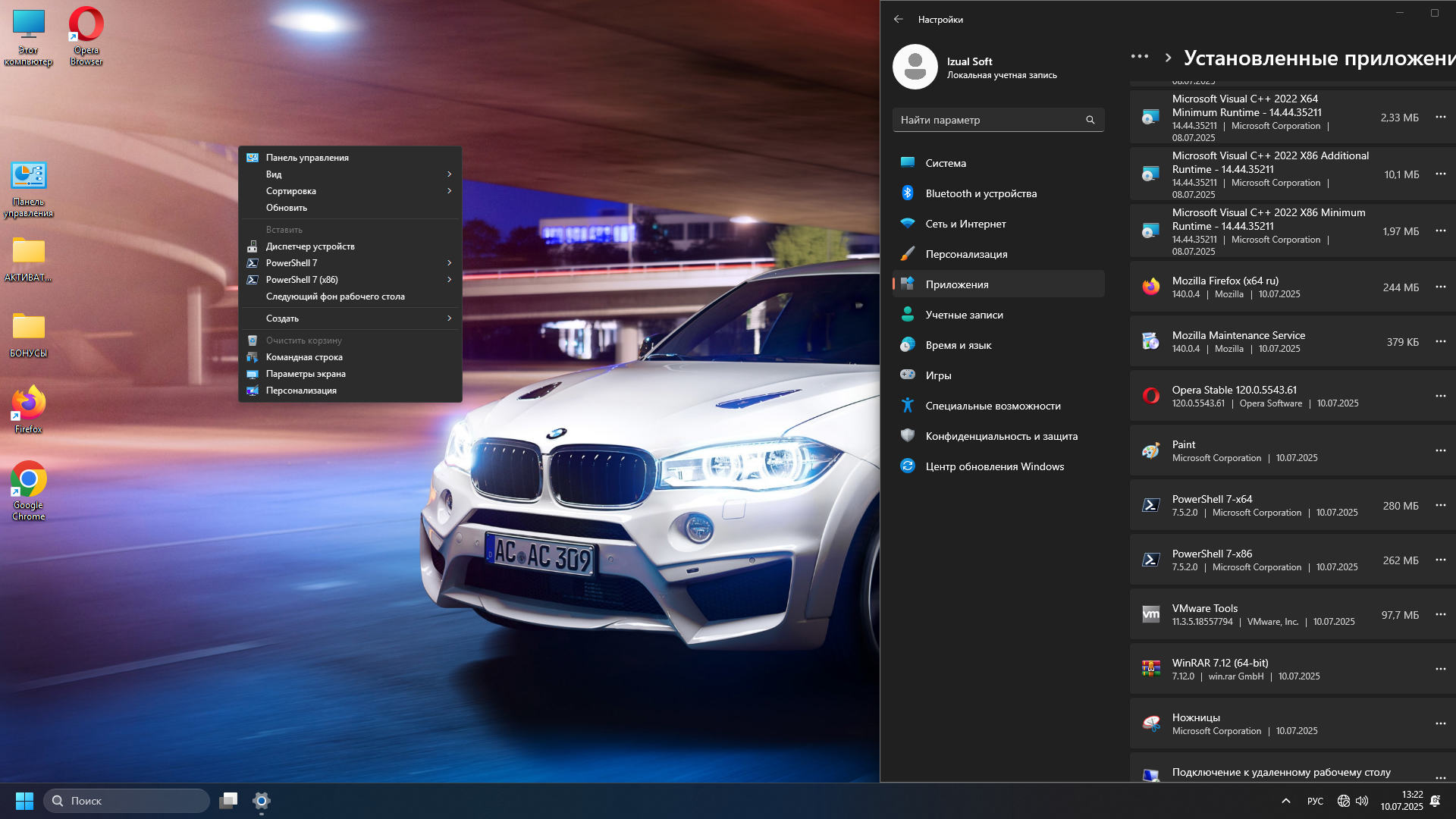The width and height of the screenshot is (1456, 819).
Task: Open Task View in taskbar
Action: (228, 801)
